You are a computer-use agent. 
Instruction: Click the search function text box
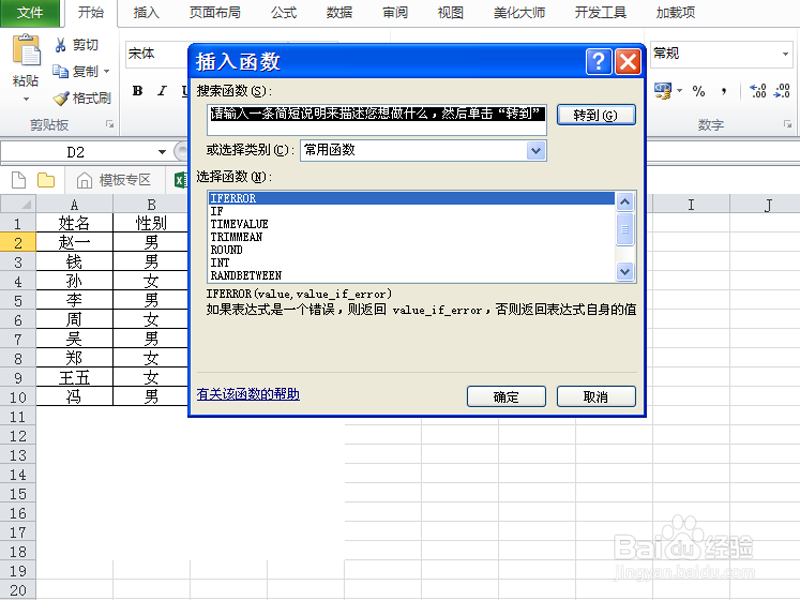[377, 120]
